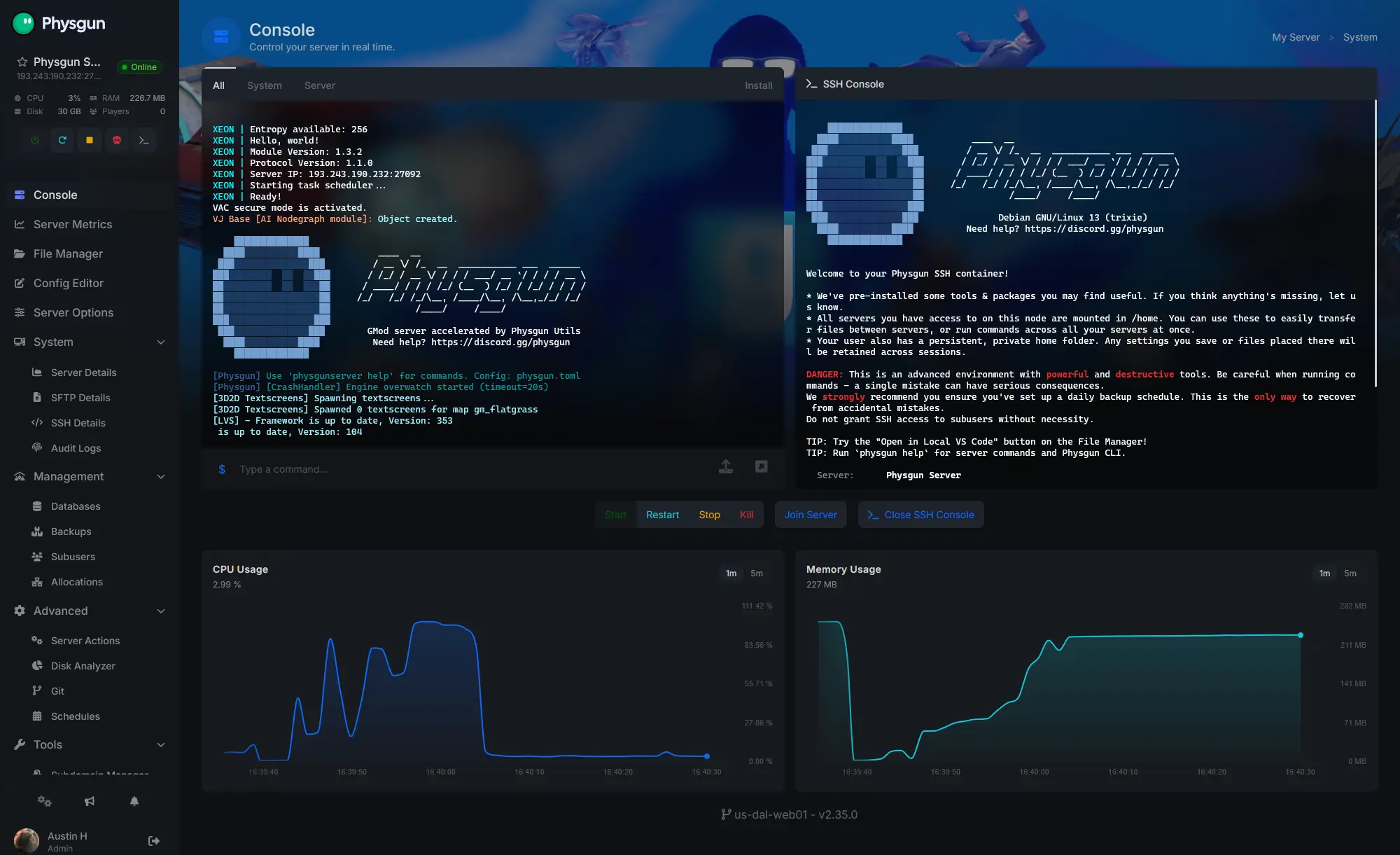Click the cyan restart icon in sidebar
This screenshot has height=855, width=1400.
point(62,140)
